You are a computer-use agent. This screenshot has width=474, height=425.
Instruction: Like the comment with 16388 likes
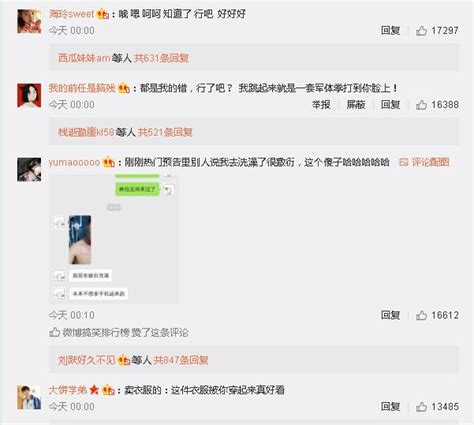[x=421, y=105]
